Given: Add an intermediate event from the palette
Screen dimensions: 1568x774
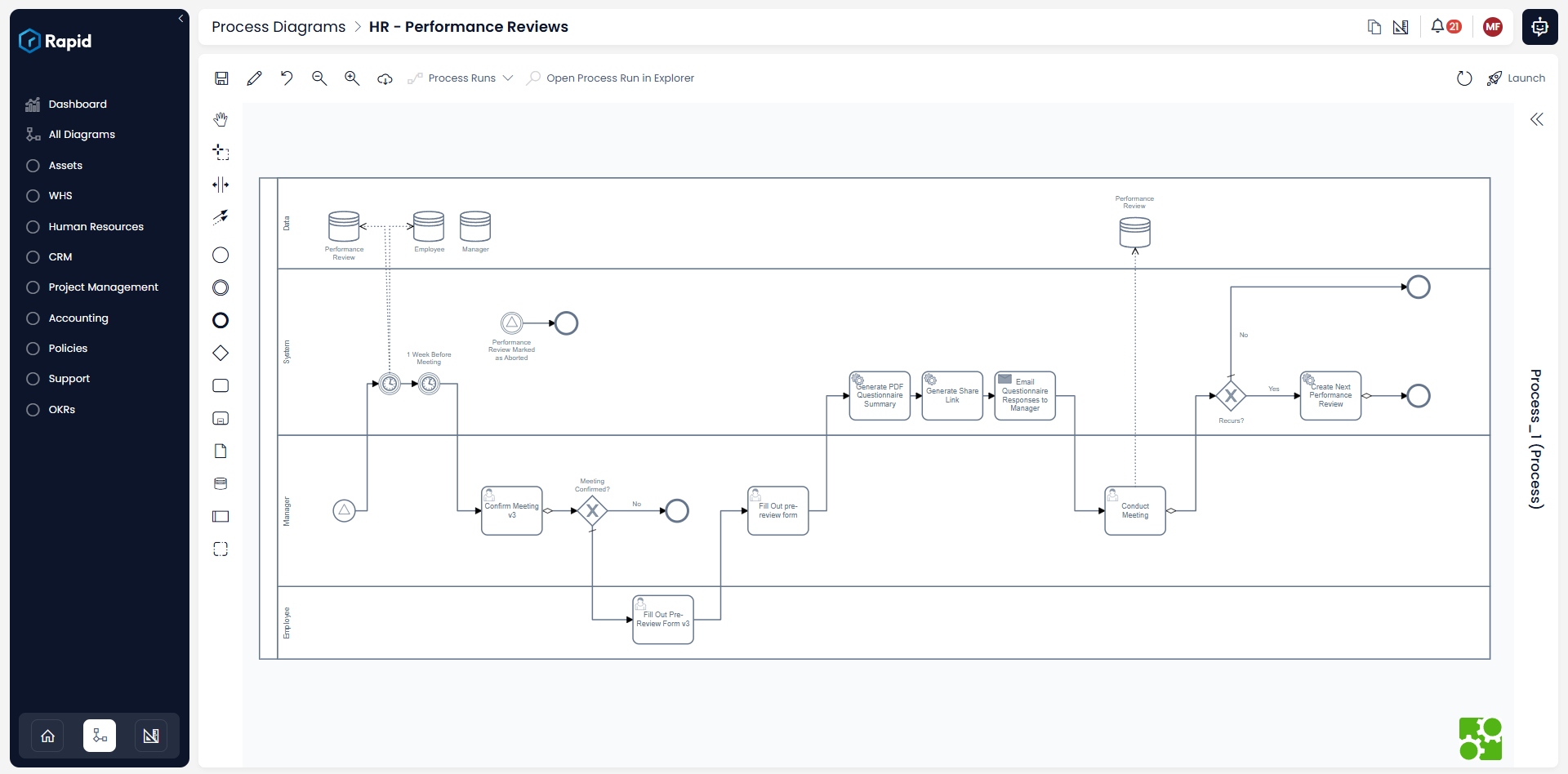Looking at the screenshot, I should (x=220, y=287).
